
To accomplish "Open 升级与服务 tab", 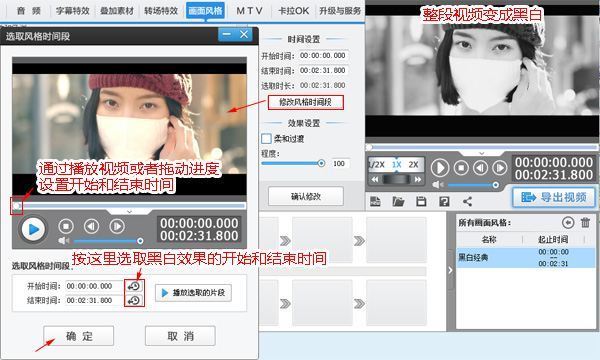I will click(340, 11).
